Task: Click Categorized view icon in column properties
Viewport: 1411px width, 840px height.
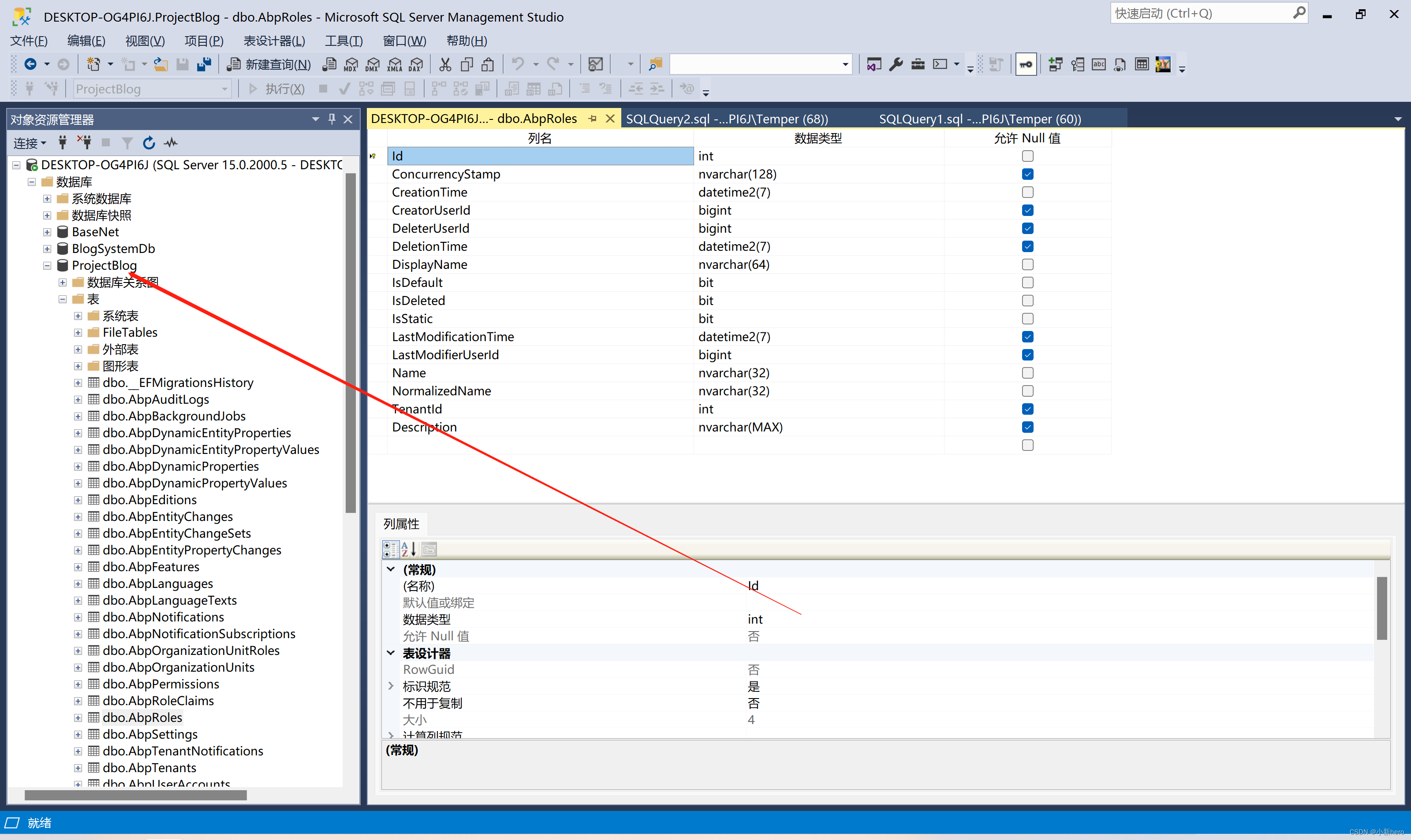Action: pos(391,549)
